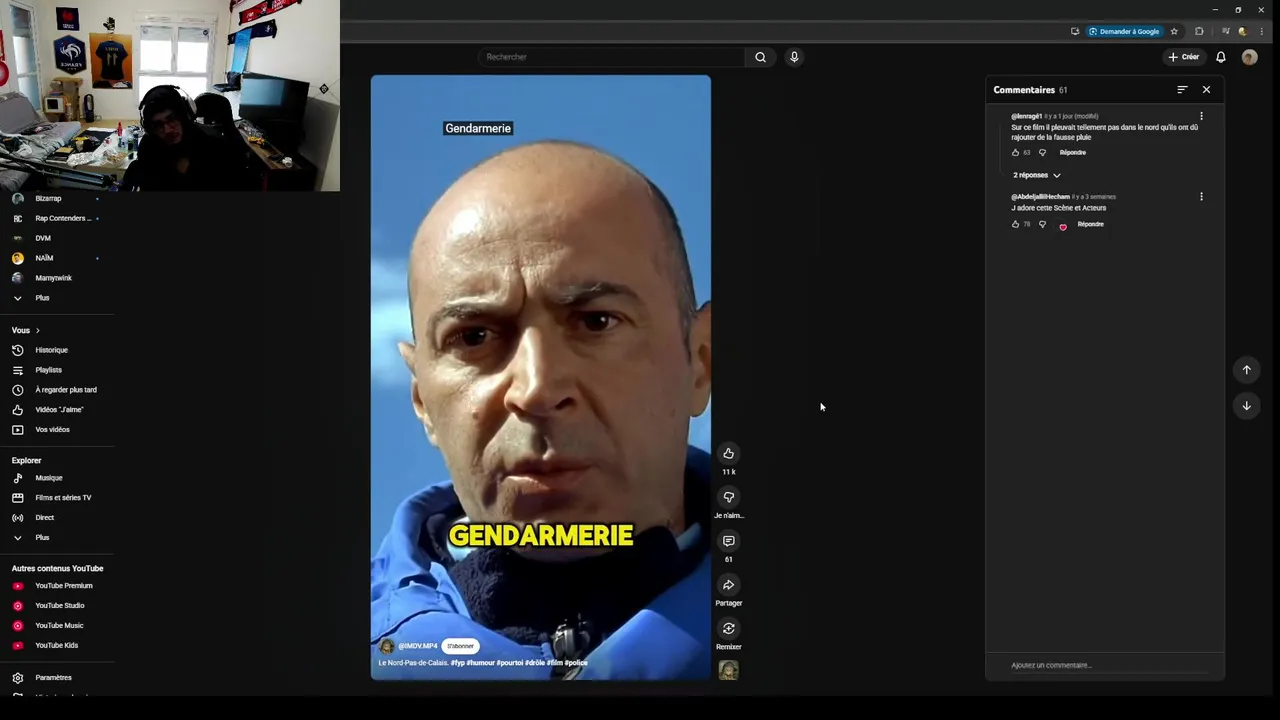Open the notifications bell
Screen dimensions: 1280x720
(1221, 57)
